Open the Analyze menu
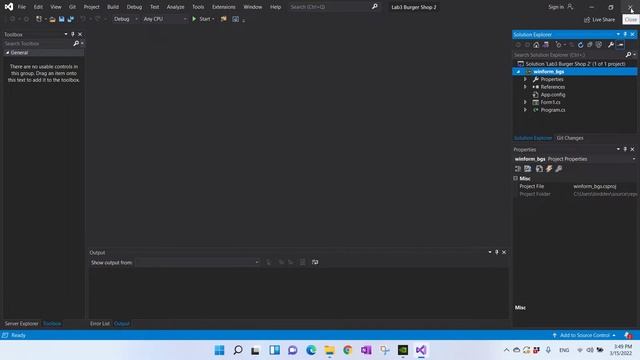 click(x=175, y=7)
